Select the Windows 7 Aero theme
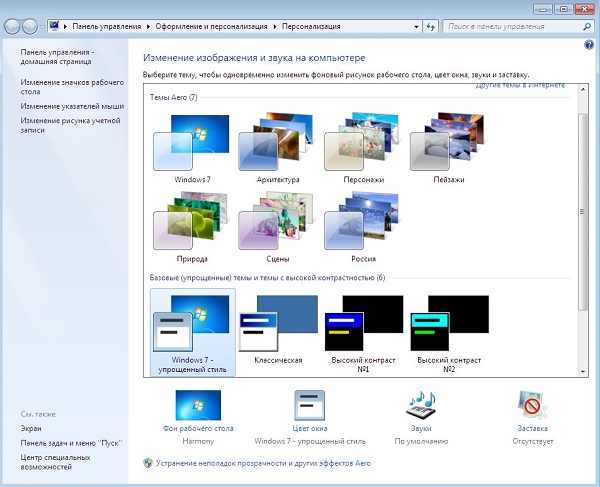600x487 pixels. pos(192,148)
